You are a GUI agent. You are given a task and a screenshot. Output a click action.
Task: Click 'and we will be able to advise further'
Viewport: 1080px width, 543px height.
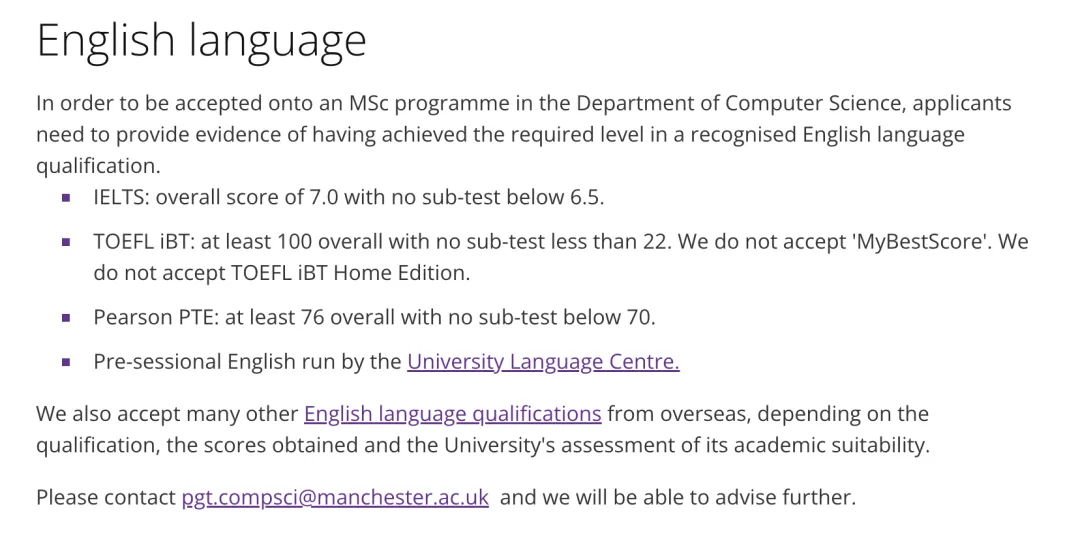(677, 497)
